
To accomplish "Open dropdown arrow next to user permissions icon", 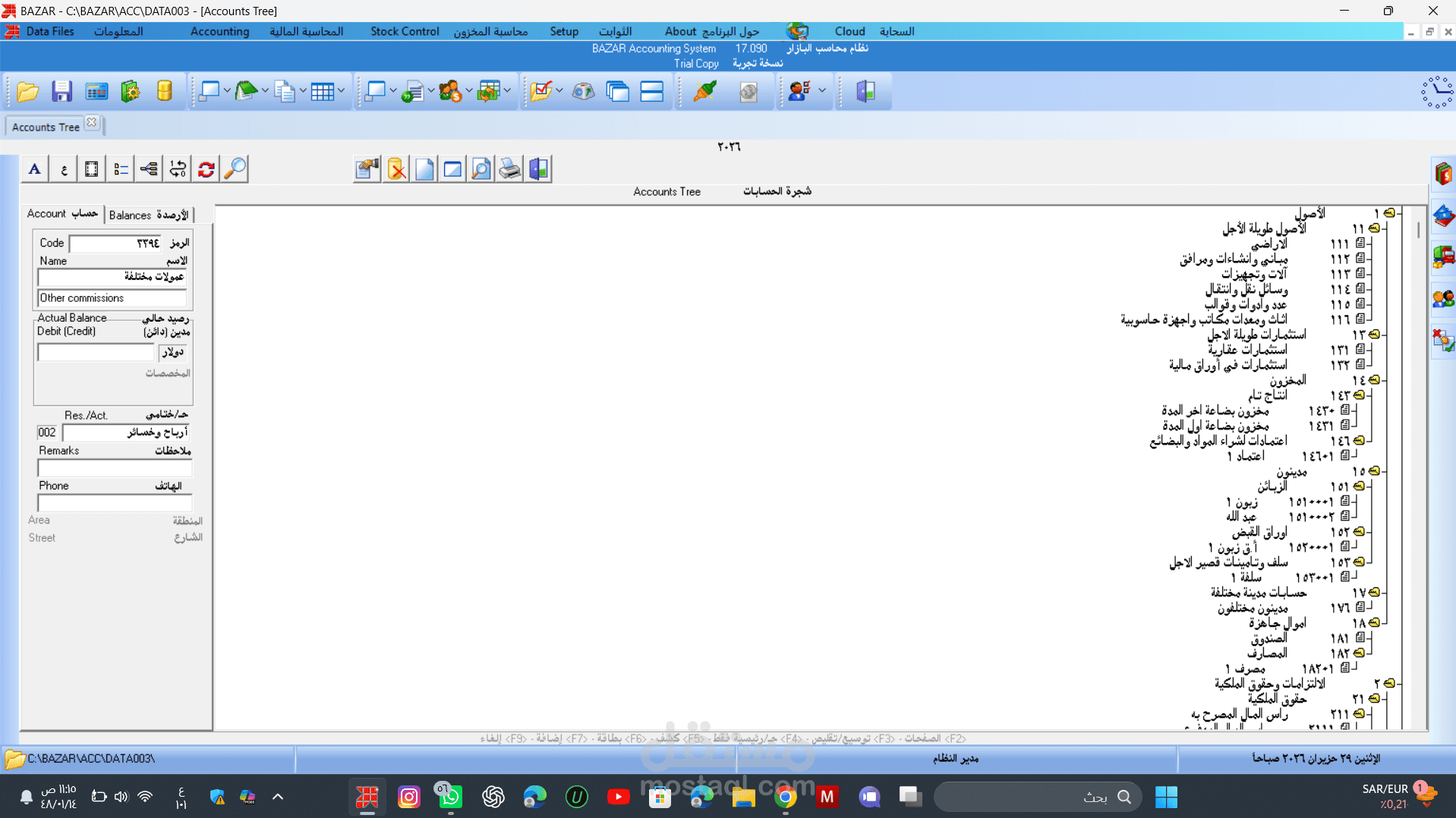I will [821, 91].
